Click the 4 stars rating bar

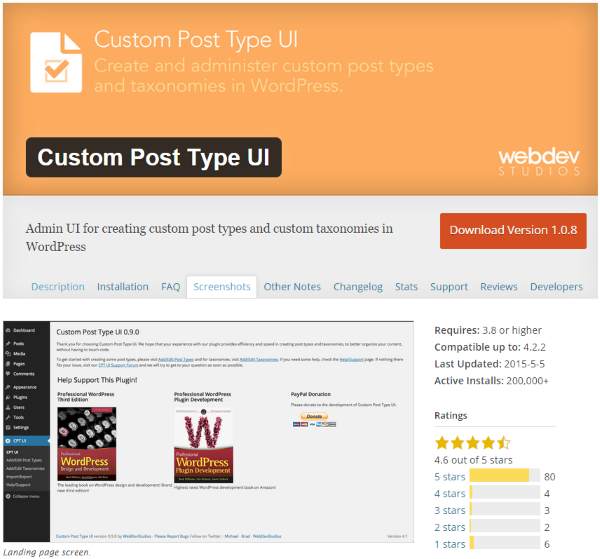(x=505, y=492)
